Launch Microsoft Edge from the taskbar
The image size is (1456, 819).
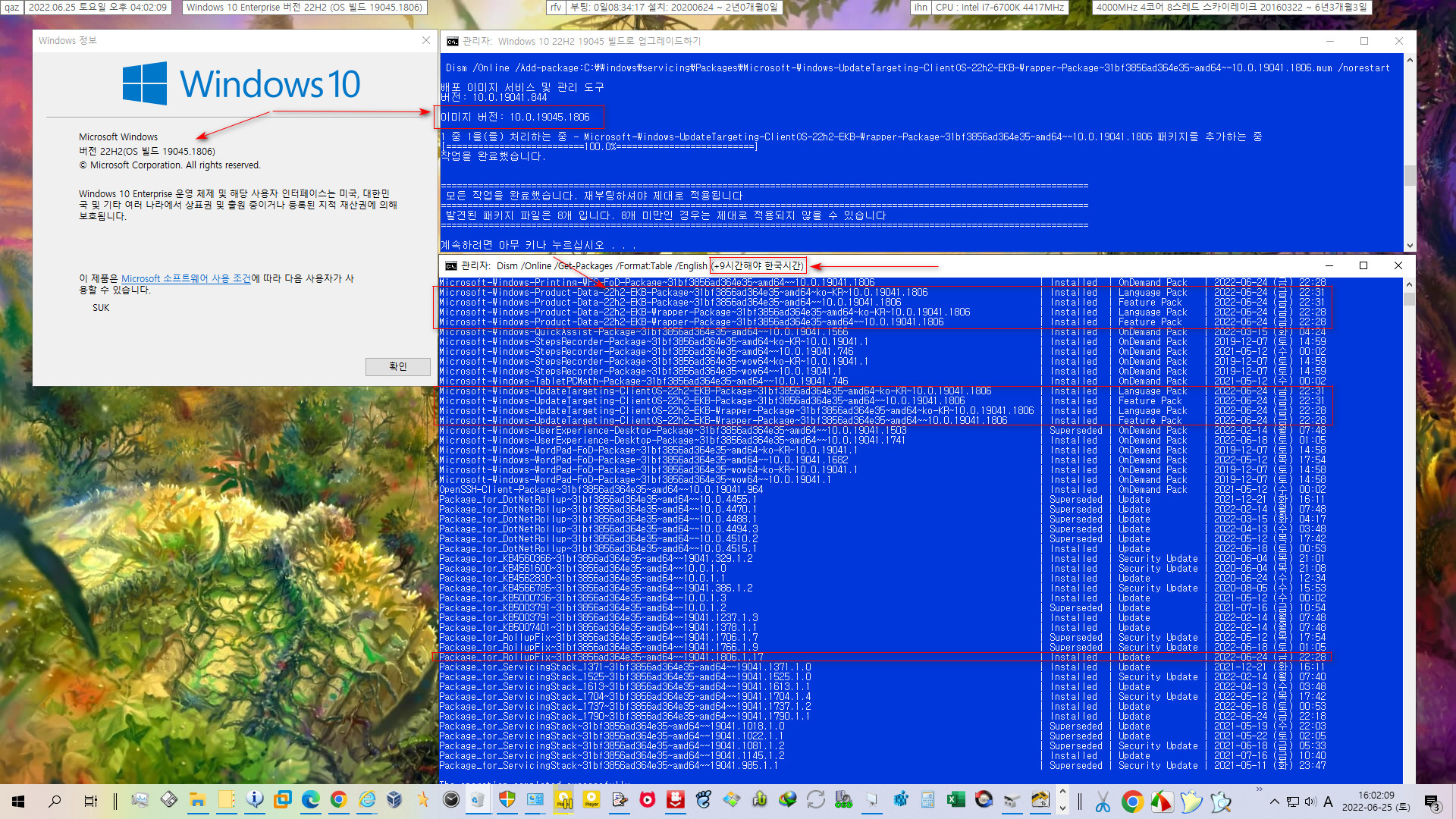311,800
